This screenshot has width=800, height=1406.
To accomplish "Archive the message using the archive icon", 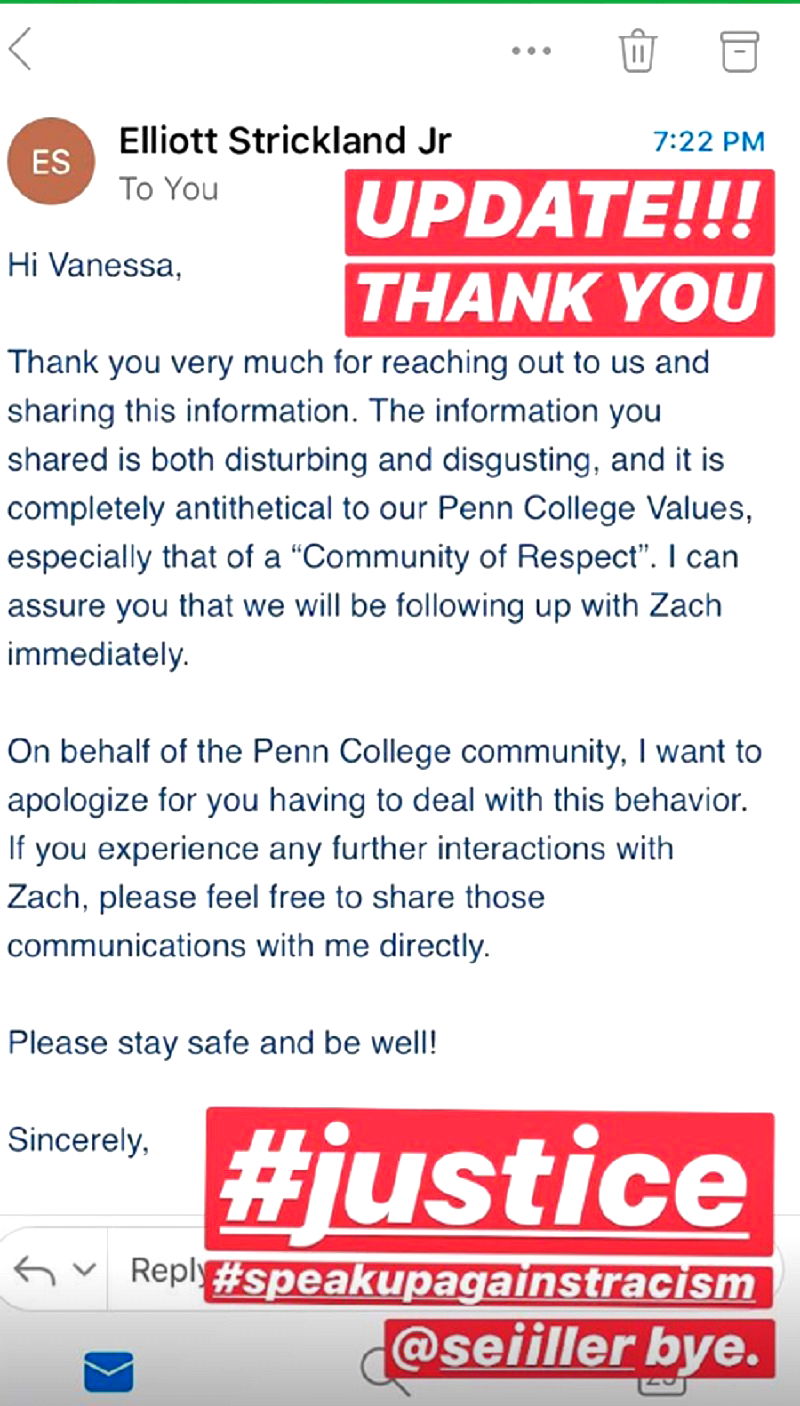I will tap(740, 50).
